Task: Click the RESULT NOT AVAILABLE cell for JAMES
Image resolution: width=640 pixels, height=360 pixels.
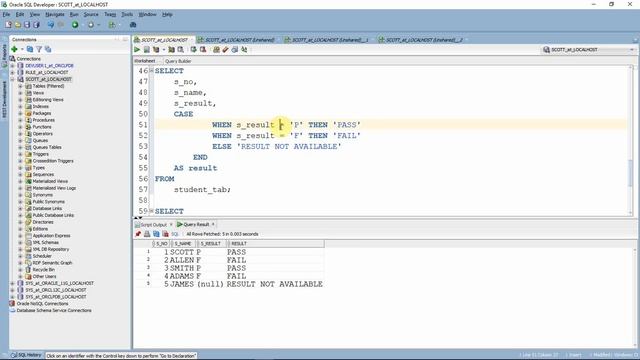Action: [x=275, y=284]
